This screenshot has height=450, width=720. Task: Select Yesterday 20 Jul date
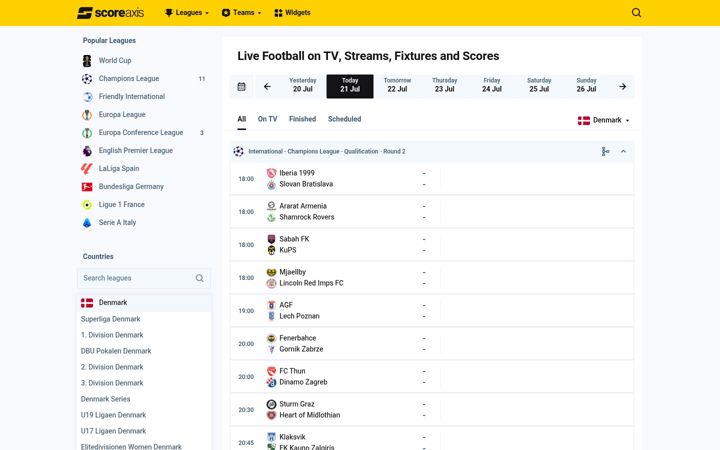[303, 86]
